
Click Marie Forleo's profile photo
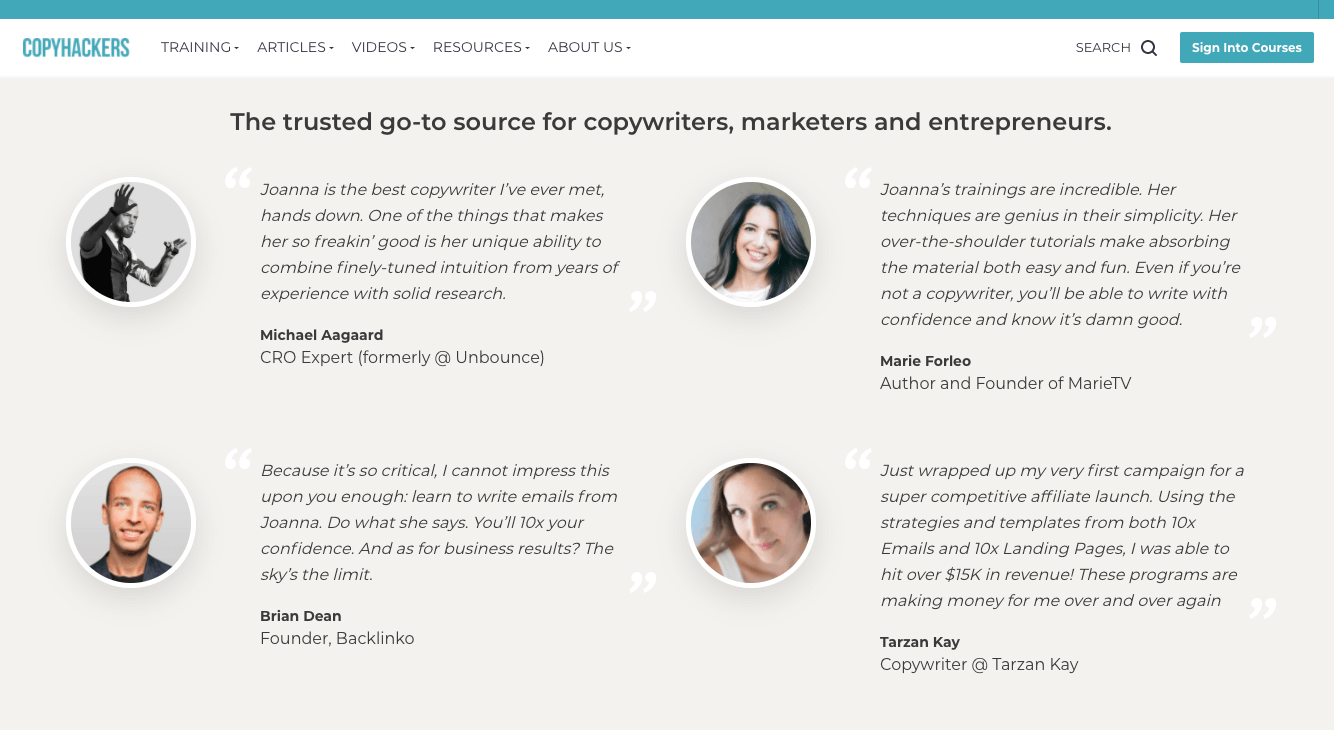click(x=750, y=241)
